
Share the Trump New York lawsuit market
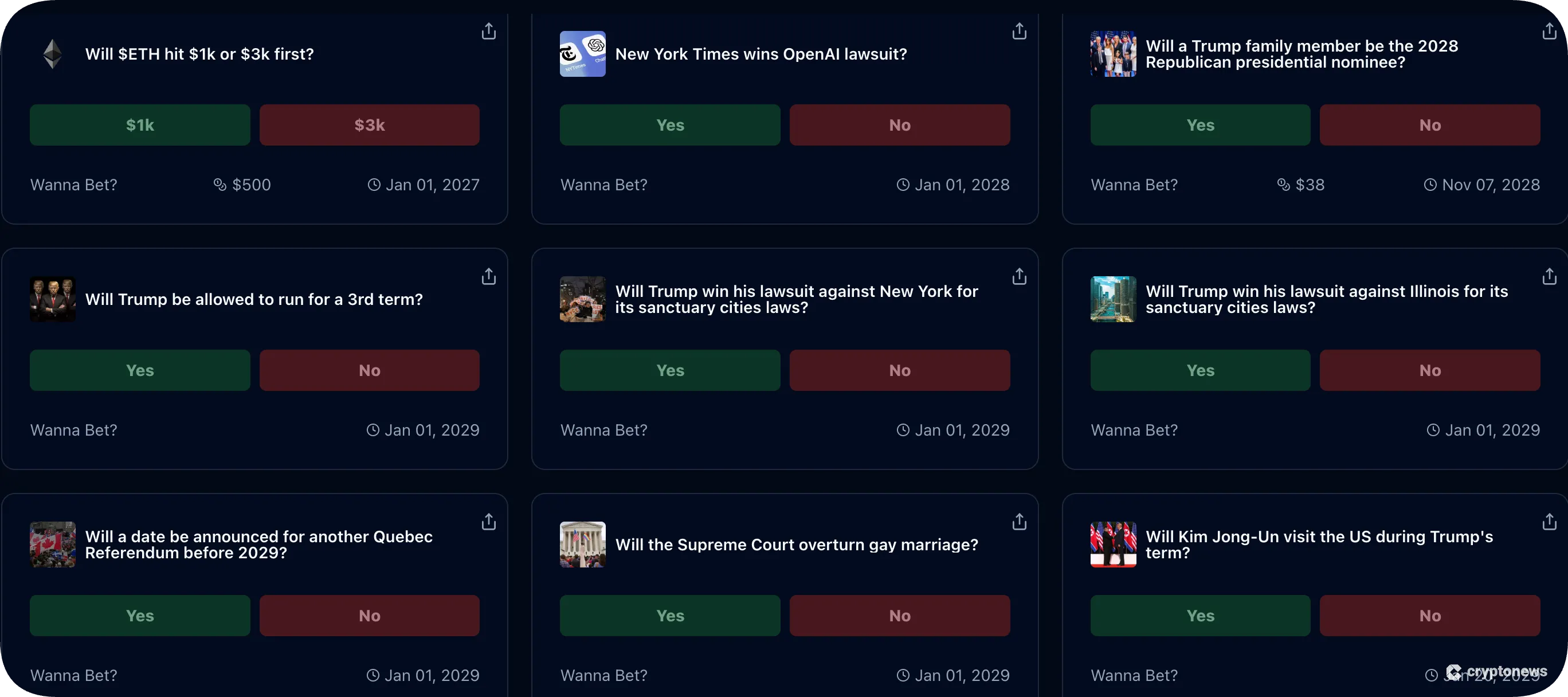point(1019,277)
